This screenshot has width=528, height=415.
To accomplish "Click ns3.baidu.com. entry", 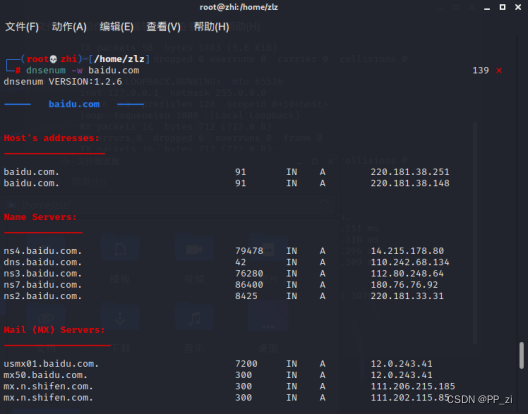I will [x=43, y=274].
